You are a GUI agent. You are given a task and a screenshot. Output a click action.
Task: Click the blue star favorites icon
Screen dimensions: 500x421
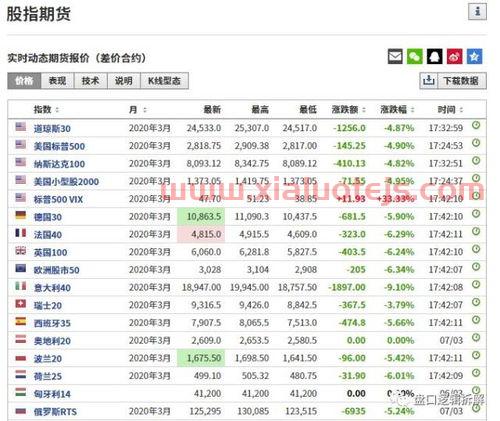pos(474,56)
